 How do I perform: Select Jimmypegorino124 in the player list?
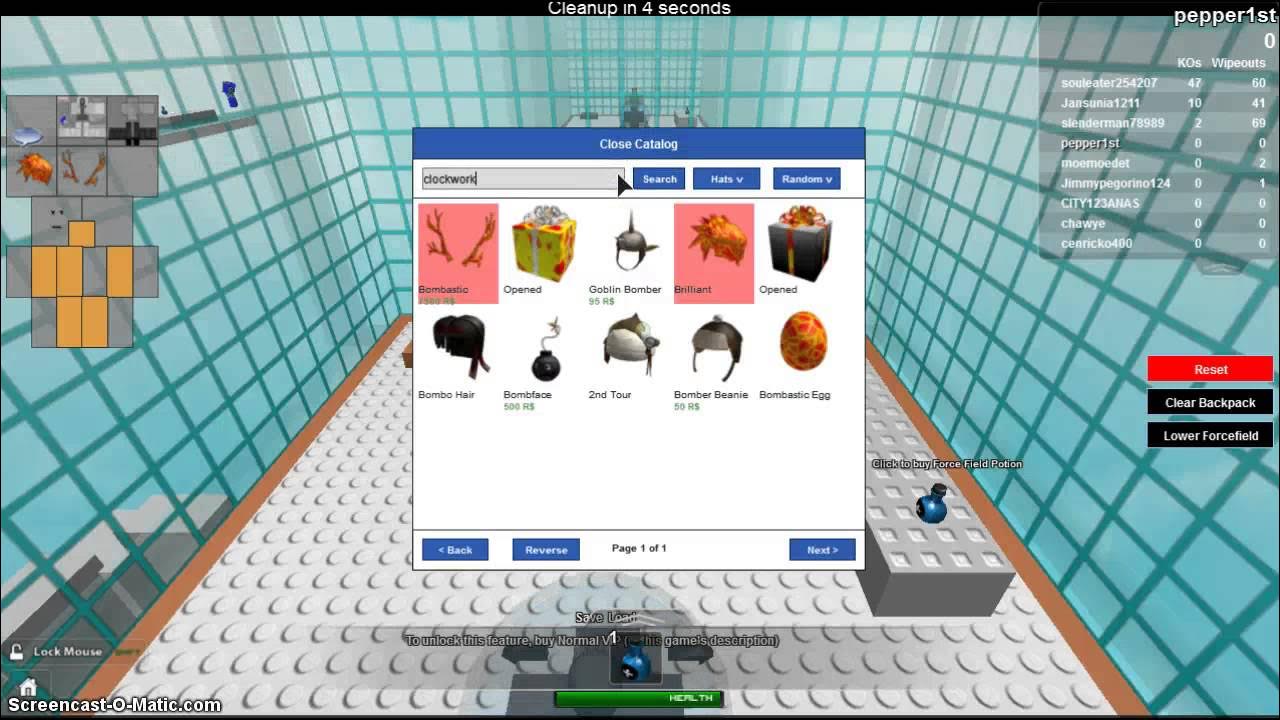coord(1115,183)
